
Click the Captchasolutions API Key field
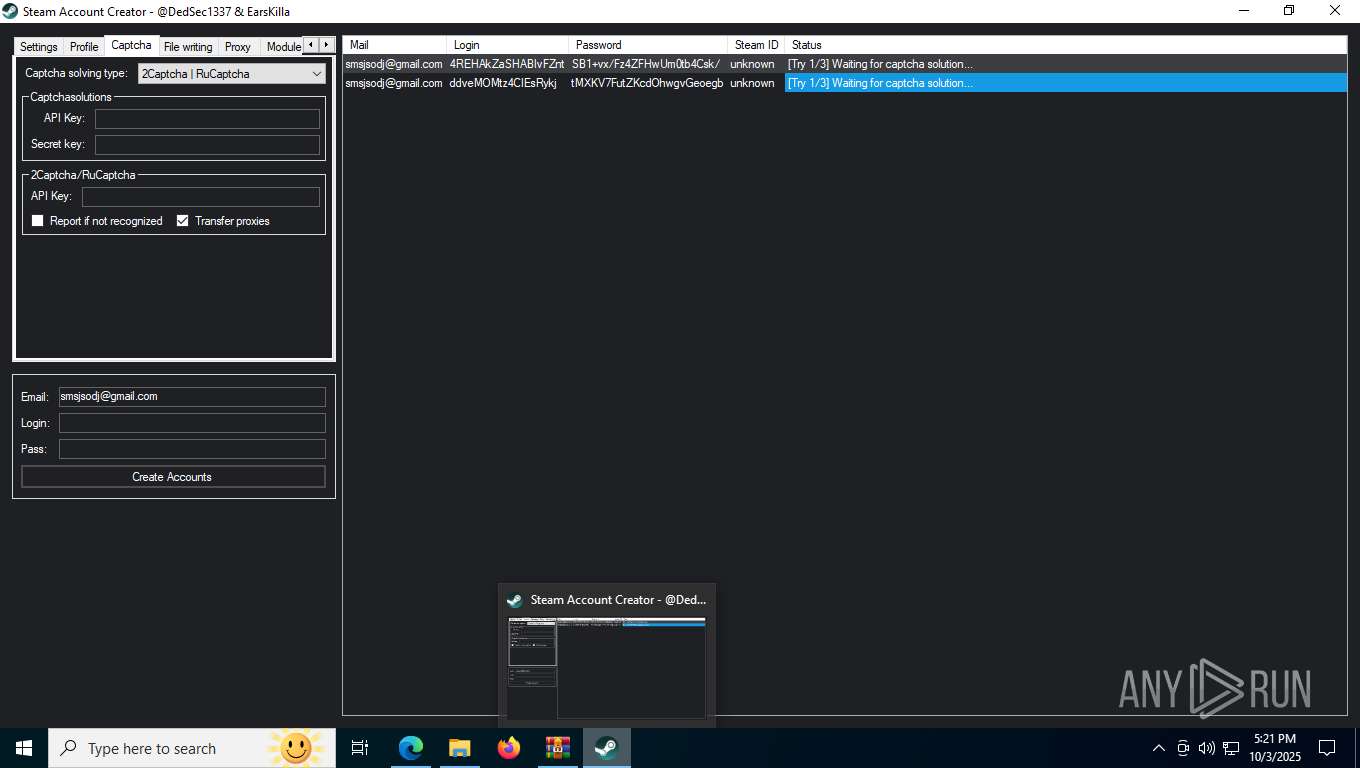point(207,119)
